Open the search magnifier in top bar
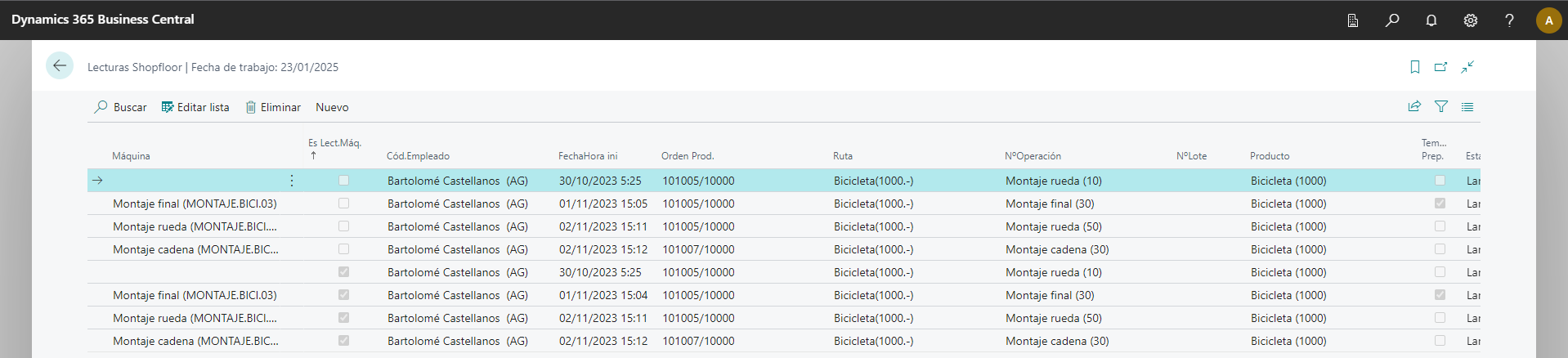The width and height of the screenshot is (1568, 358). pos(1391,20)
